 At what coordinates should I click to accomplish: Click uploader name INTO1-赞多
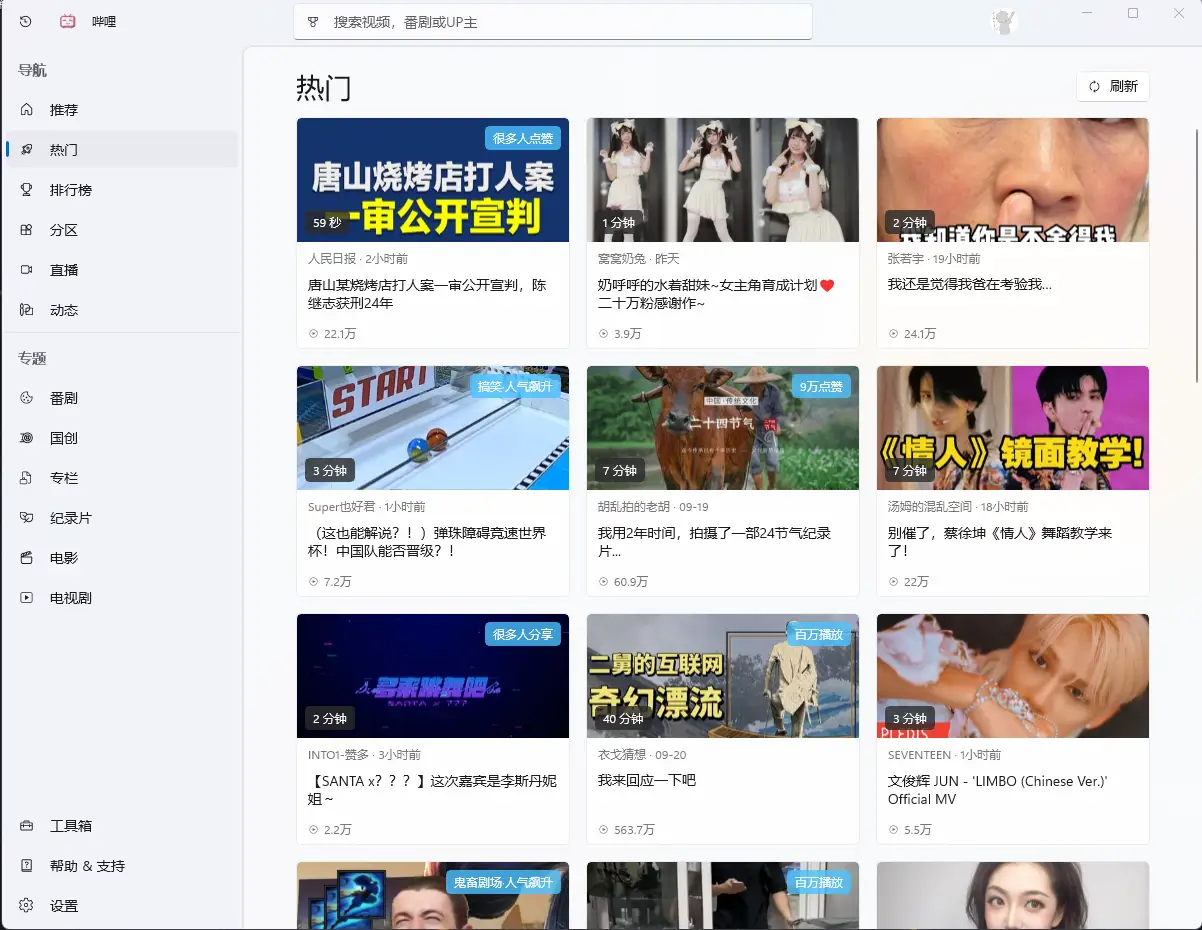pos(339,755)
